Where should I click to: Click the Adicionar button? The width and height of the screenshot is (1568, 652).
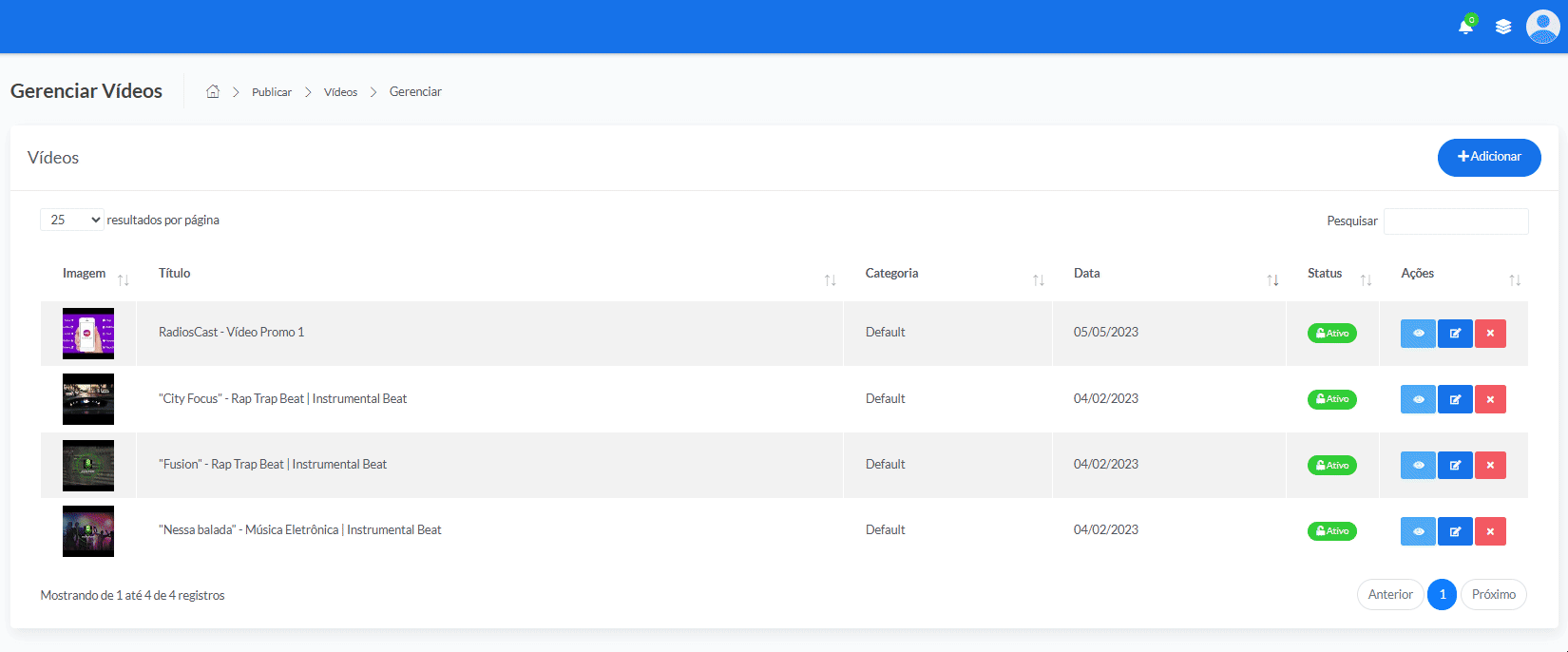coord(1489,157)
